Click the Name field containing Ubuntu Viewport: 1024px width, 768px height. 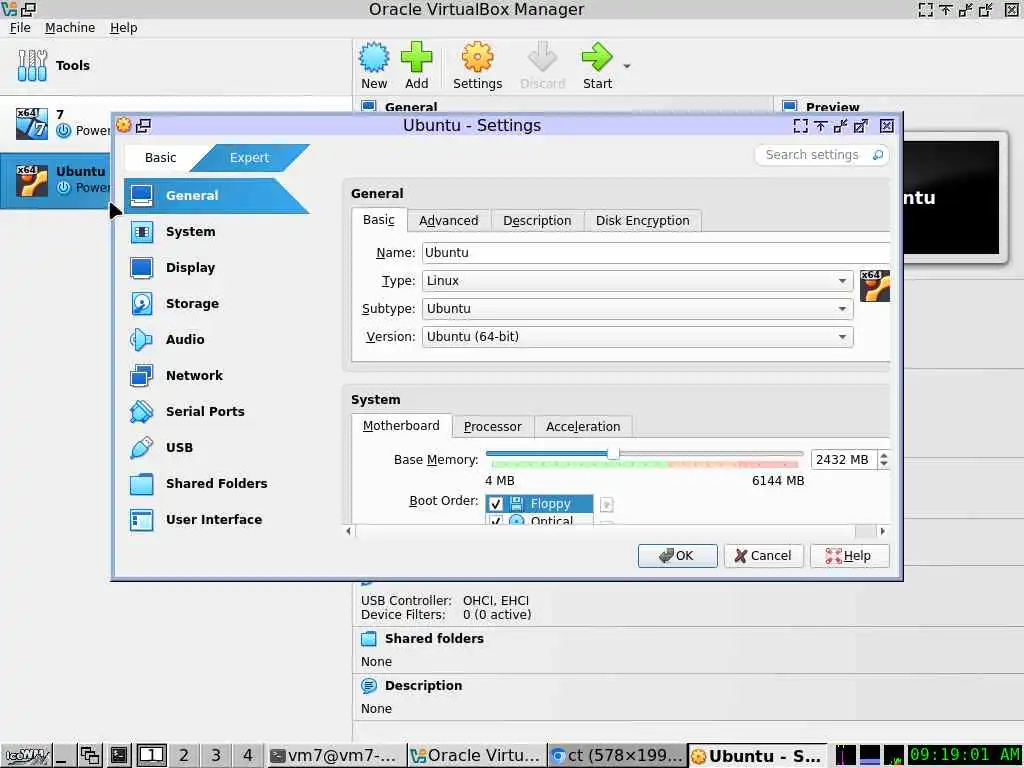coord(656,253)
